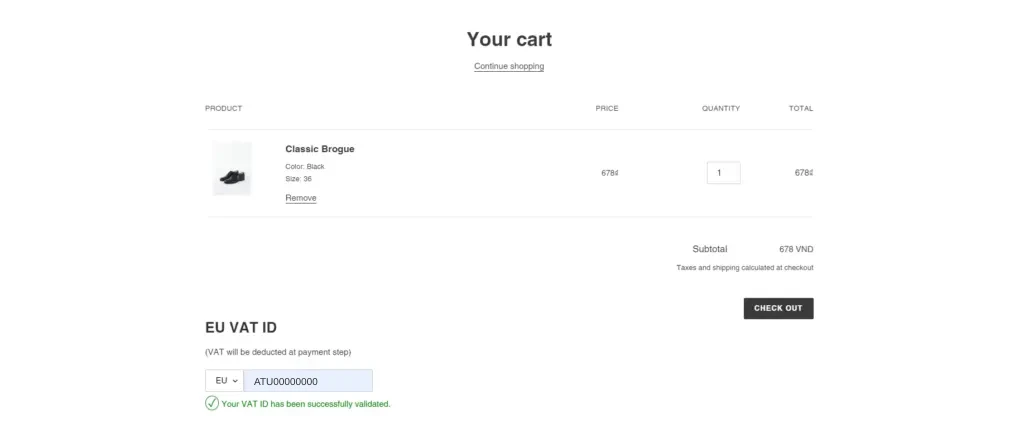This screenshot has width=1024, height=432.
Task: Select the 'Your cart' heading
Action: (509, 39)
